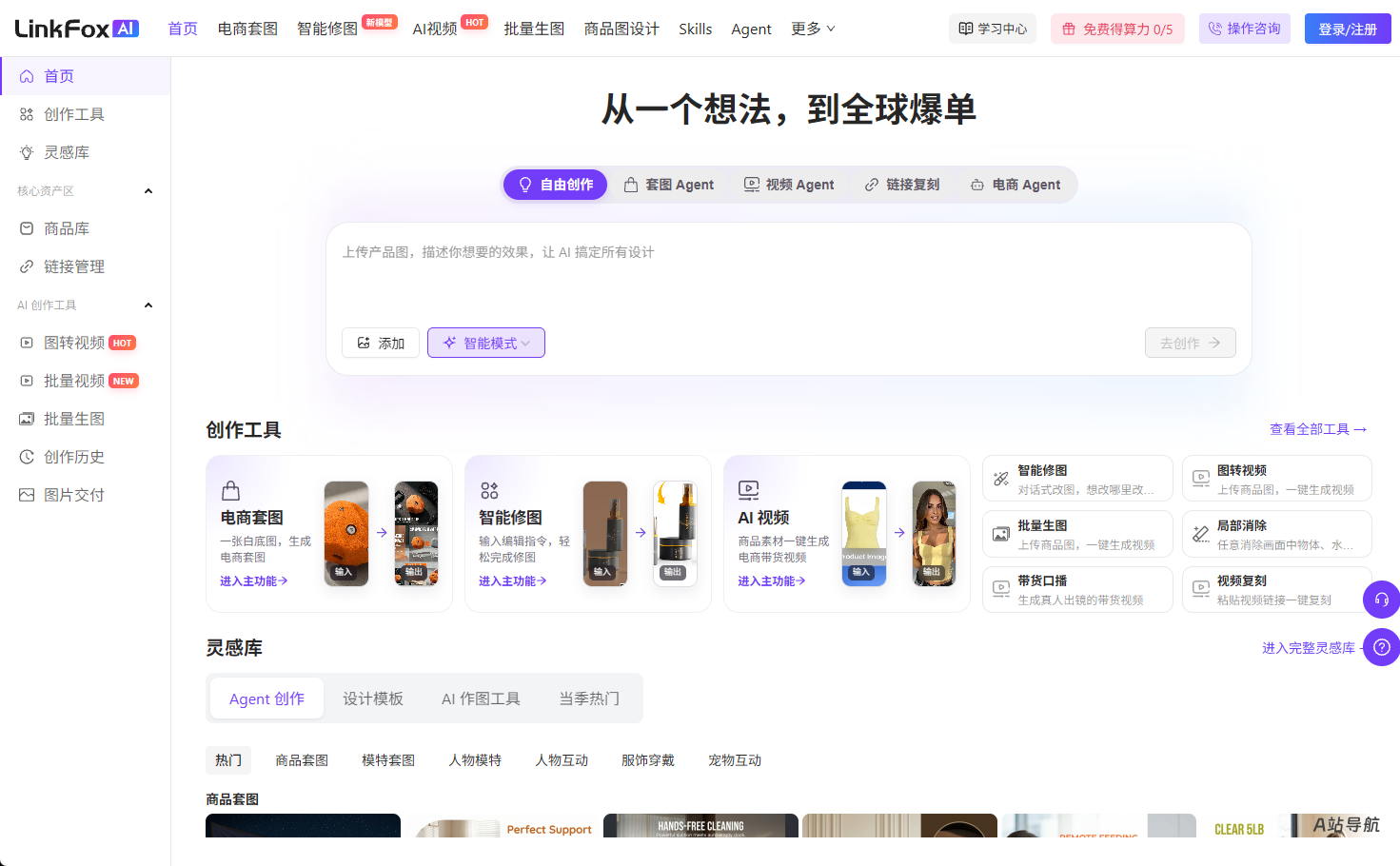Click the 图片交付 icon in sidebar
This screenshot has width=1400, height=866.
click(x=27, y=495)
